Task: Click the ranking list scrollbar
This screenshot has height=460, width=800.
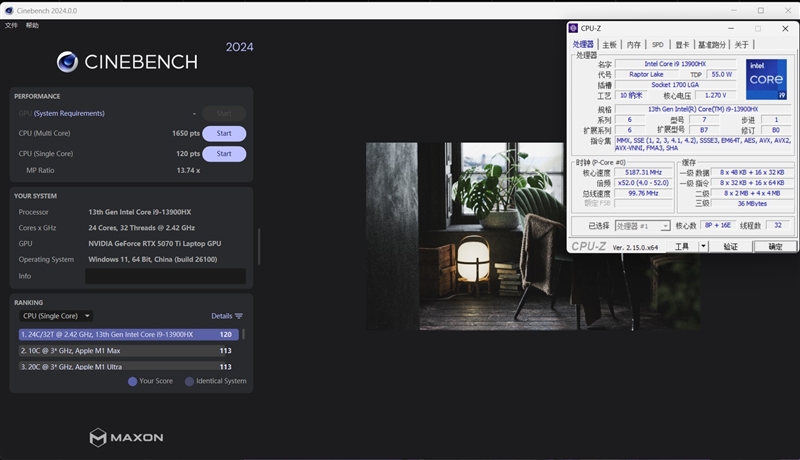Action: pyautogui.click(x=243, y=334)
